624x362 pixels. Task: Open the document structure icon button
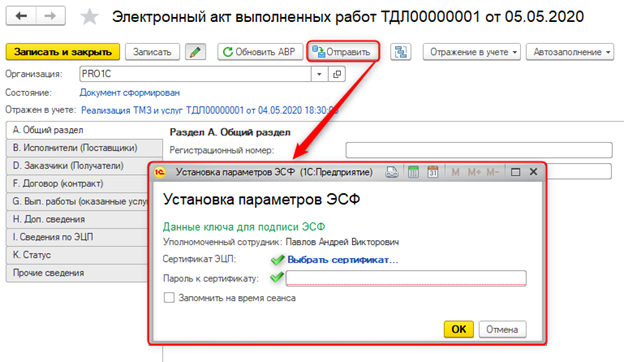(400, 52)
